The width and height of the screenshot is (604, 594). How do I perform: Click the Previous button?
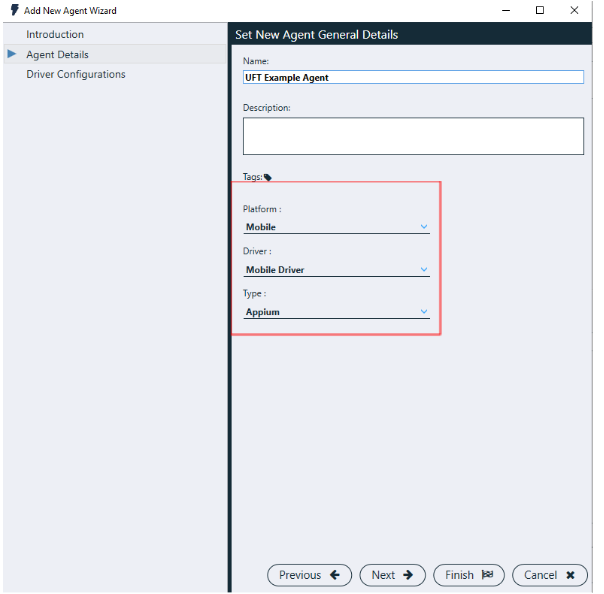[x=310, y=575]
